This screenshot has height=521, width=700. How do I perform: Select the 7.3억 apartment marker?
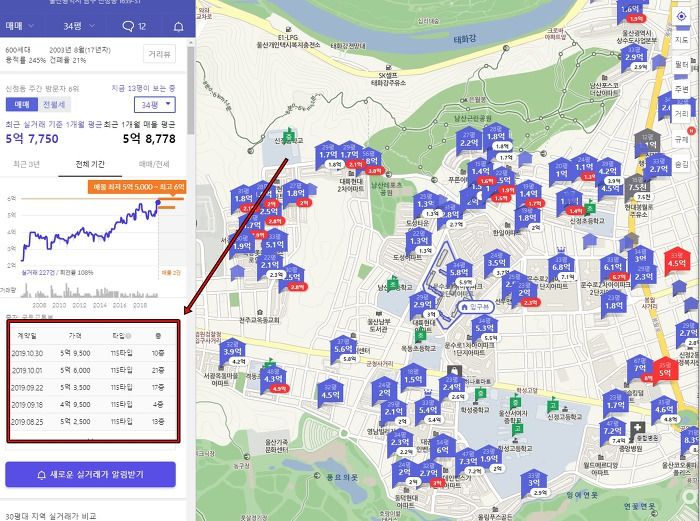pyautogui.click(x=468, y=461)
